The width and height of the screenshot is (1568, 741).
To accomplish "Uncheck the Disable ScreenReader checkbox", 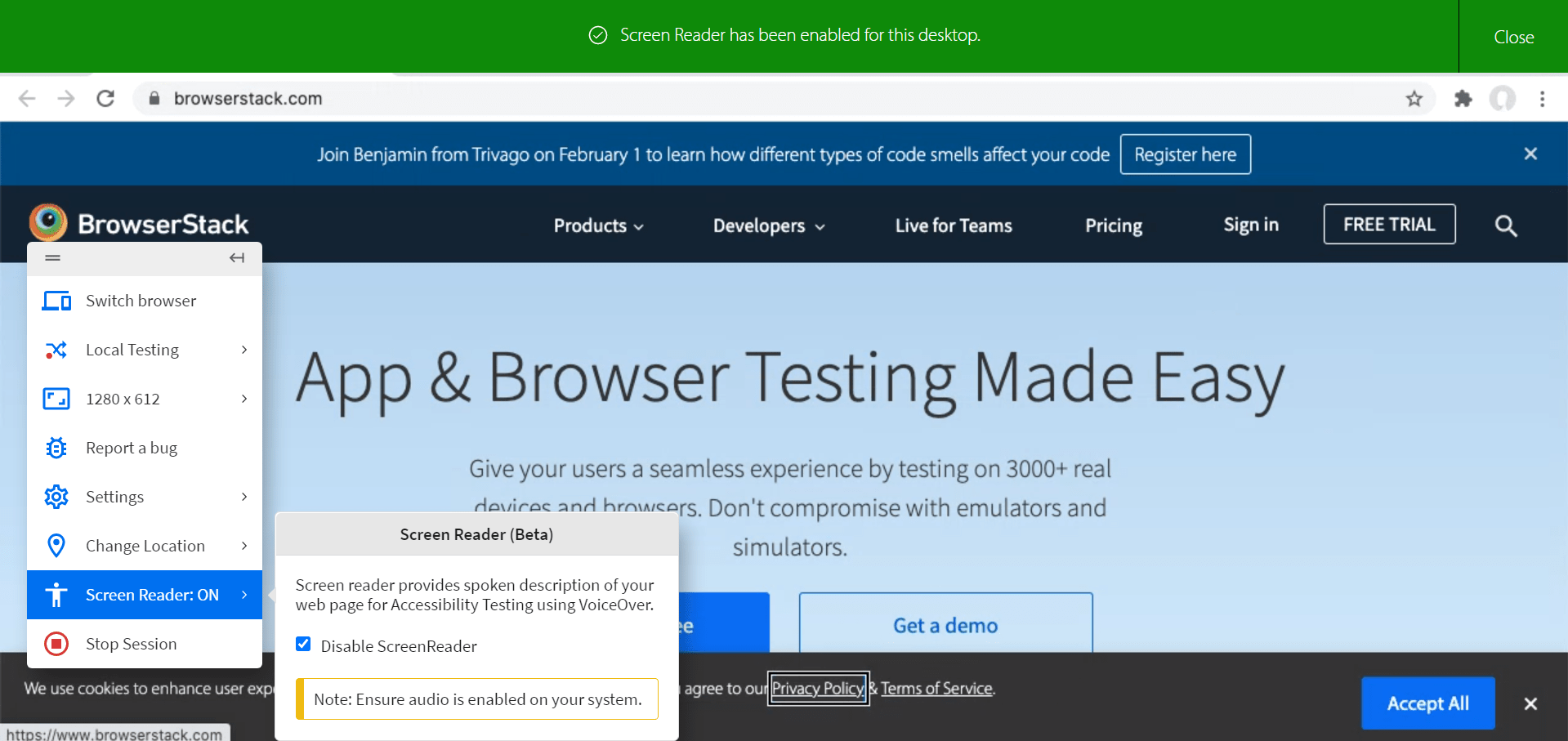I will pyautogui.click(x=303, y=644).
